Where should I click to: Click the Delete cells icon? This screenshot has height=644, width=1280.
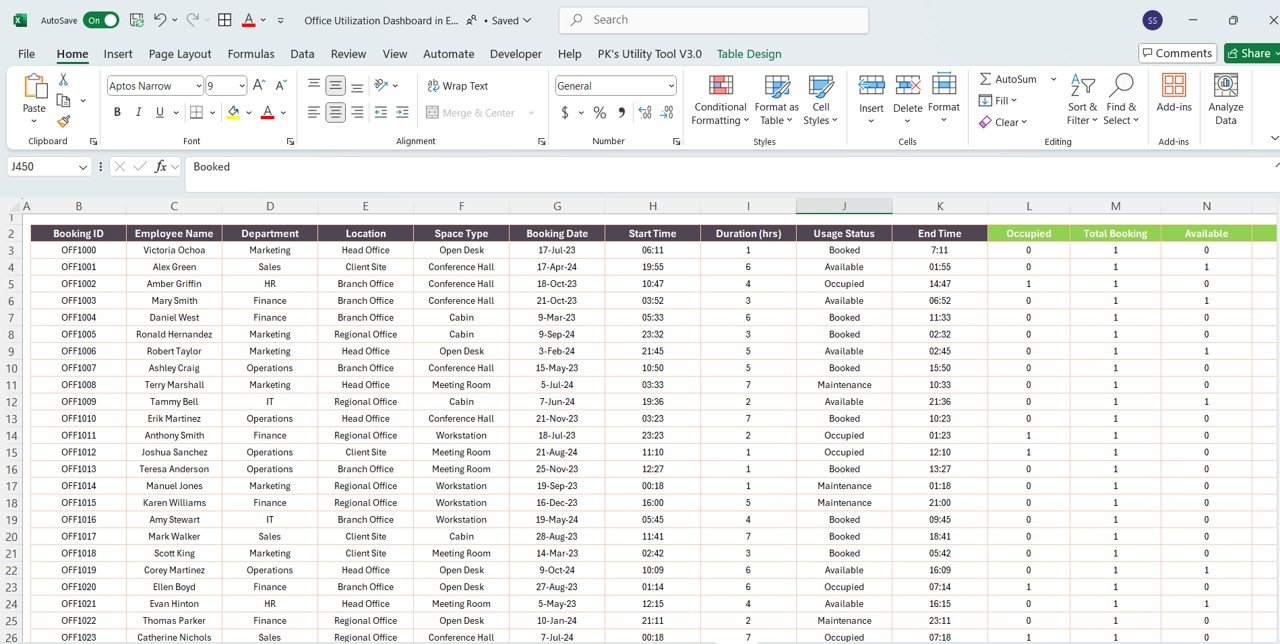[908, 86]
